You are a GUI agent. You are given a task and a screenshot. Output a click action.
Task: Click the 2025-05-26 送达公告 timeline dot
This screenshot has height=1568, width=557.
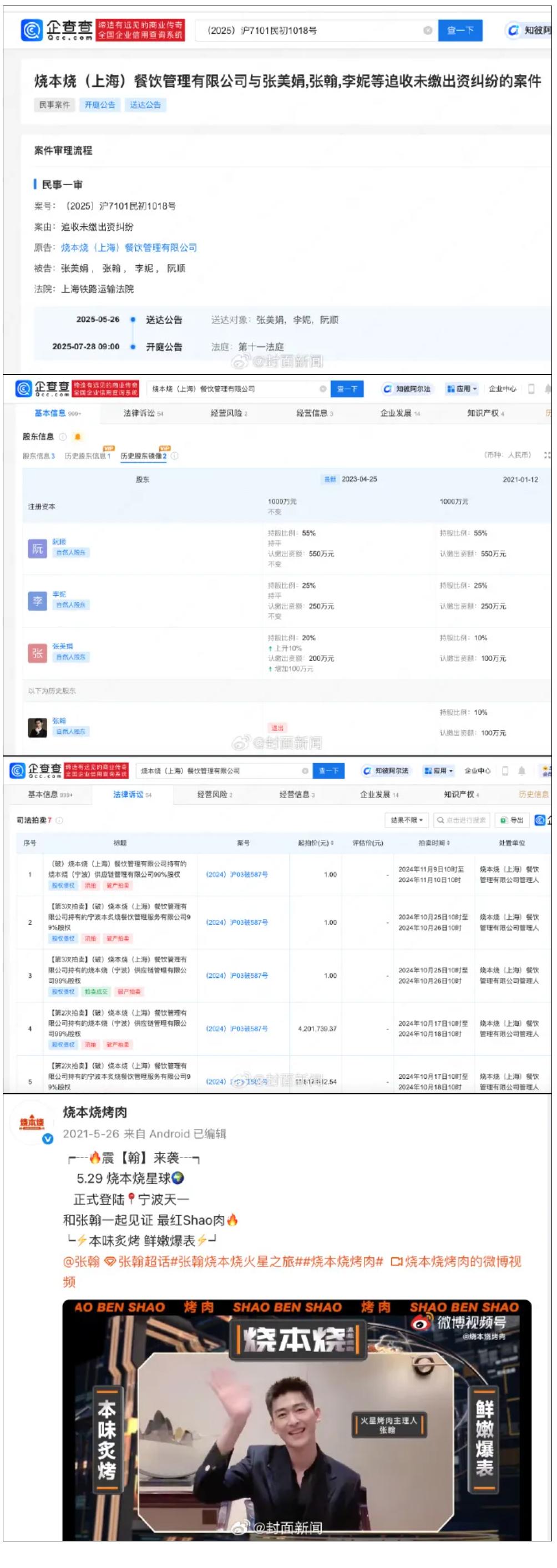pos(133,319)
